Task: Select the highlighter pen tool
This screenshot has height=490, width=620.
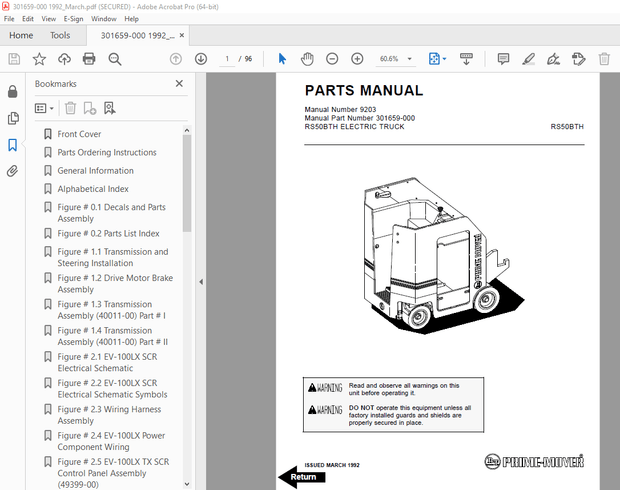Action: [529, 59]
